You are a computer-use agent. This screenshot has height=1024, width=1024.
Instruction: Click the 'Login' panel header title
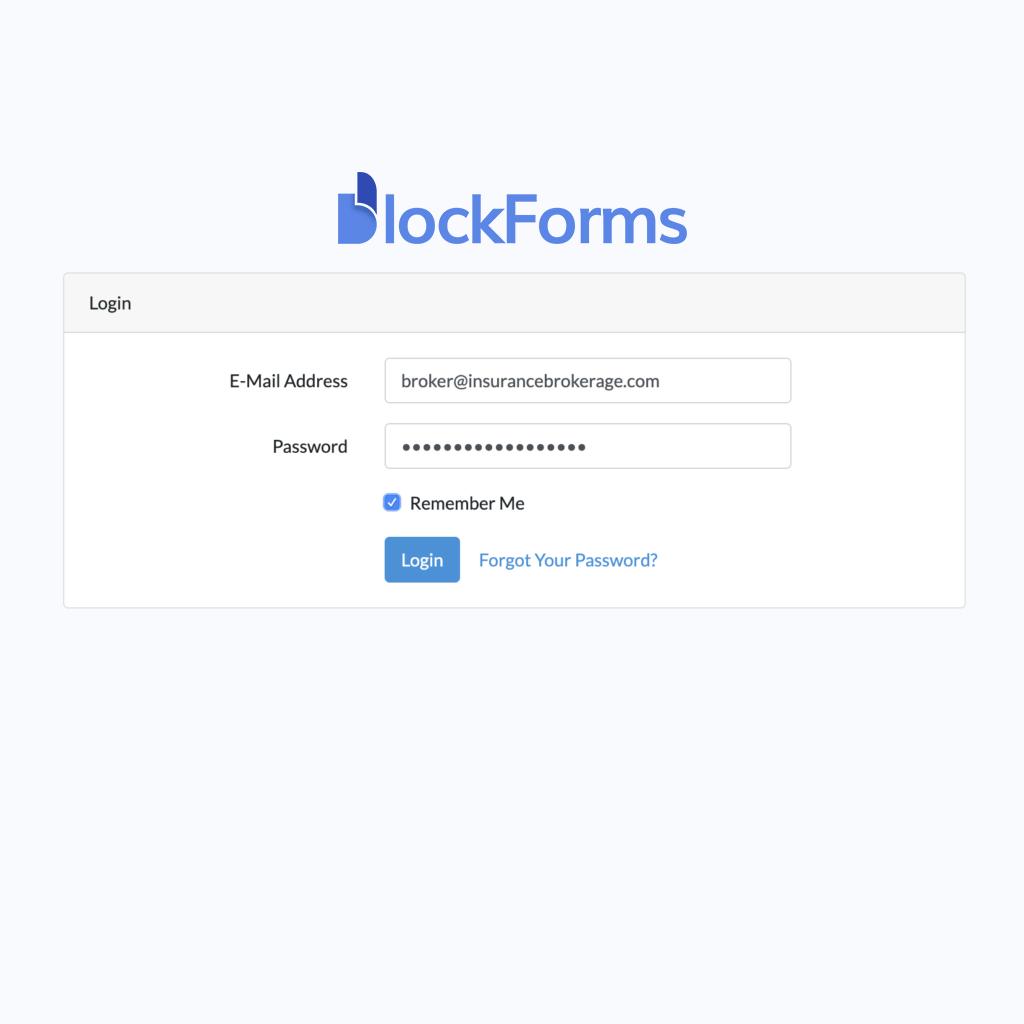110,303
